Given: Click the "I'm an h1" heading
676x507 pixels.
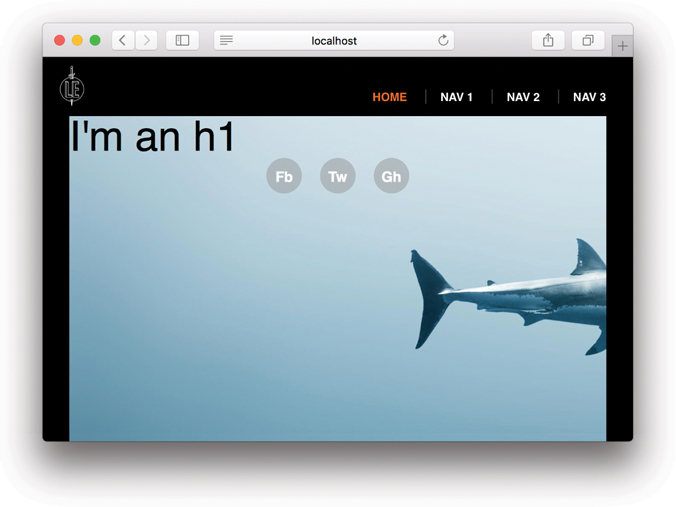Looking at the screenshot, I should click(x=153, y=136).
